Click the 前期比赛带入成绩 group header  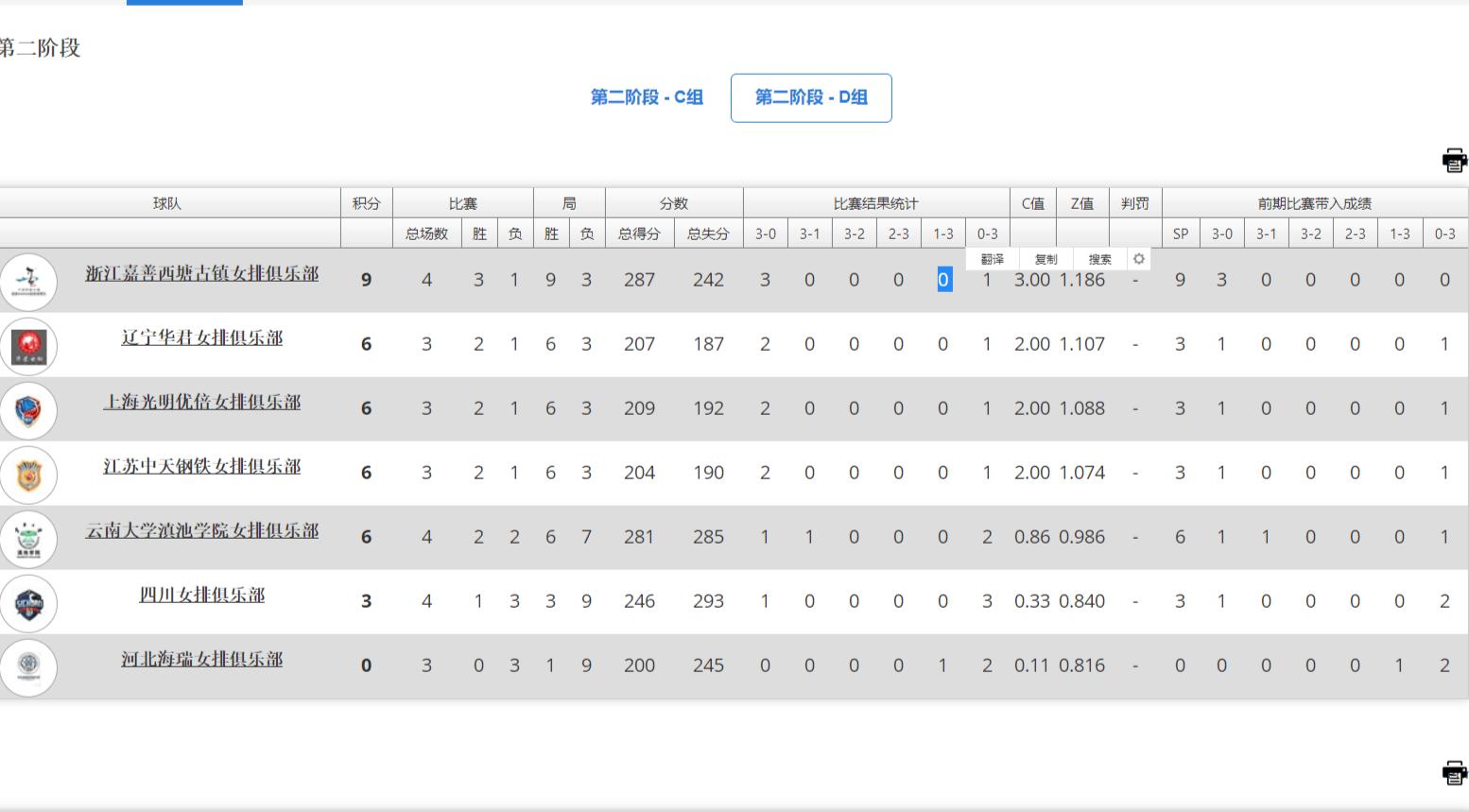point(1315,203)
